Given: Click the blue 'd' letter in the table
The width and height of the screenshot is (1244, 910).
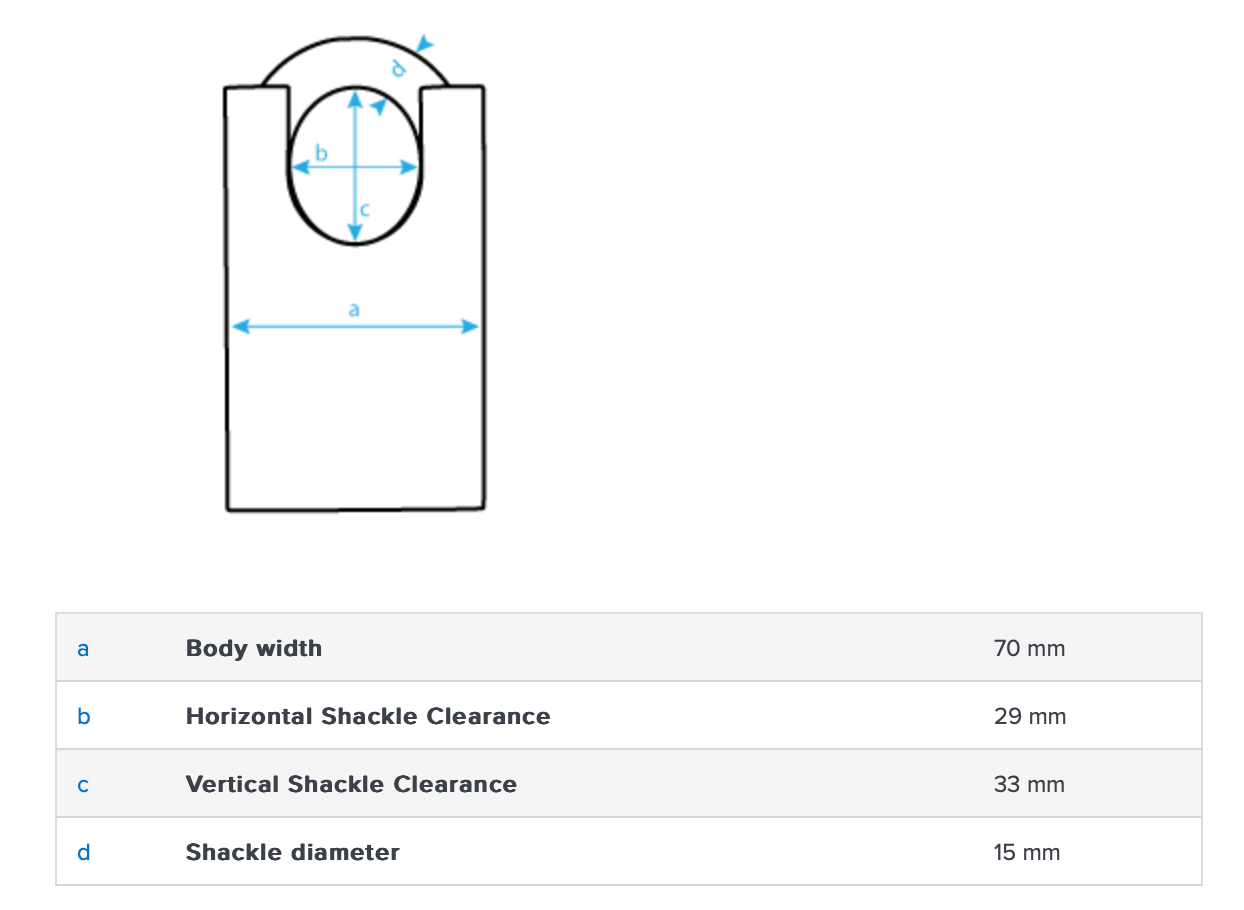Looking at the screenshot, I should point(83,853).
